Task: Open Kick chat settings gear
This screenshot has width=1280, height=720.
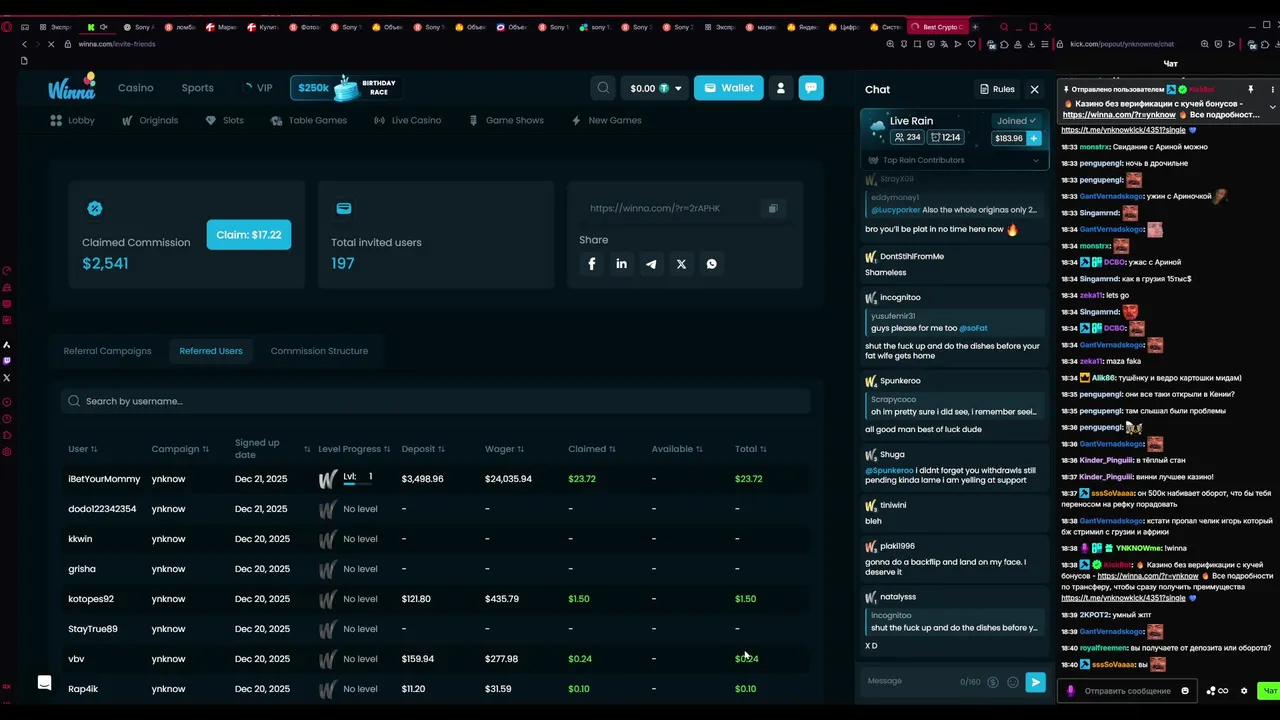Action: tap(1244, 691)
